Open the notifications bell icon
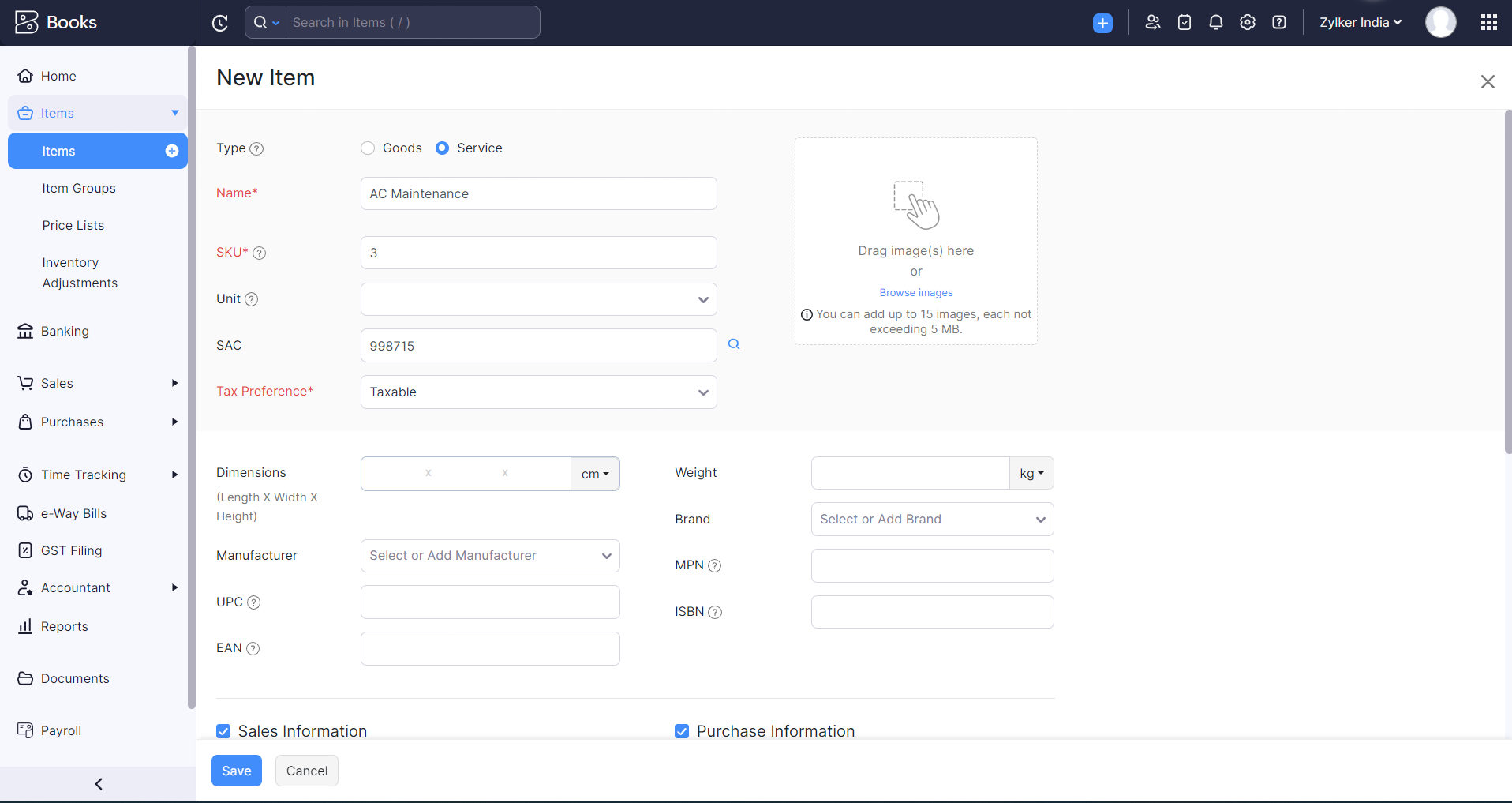 click(1215, 22)
